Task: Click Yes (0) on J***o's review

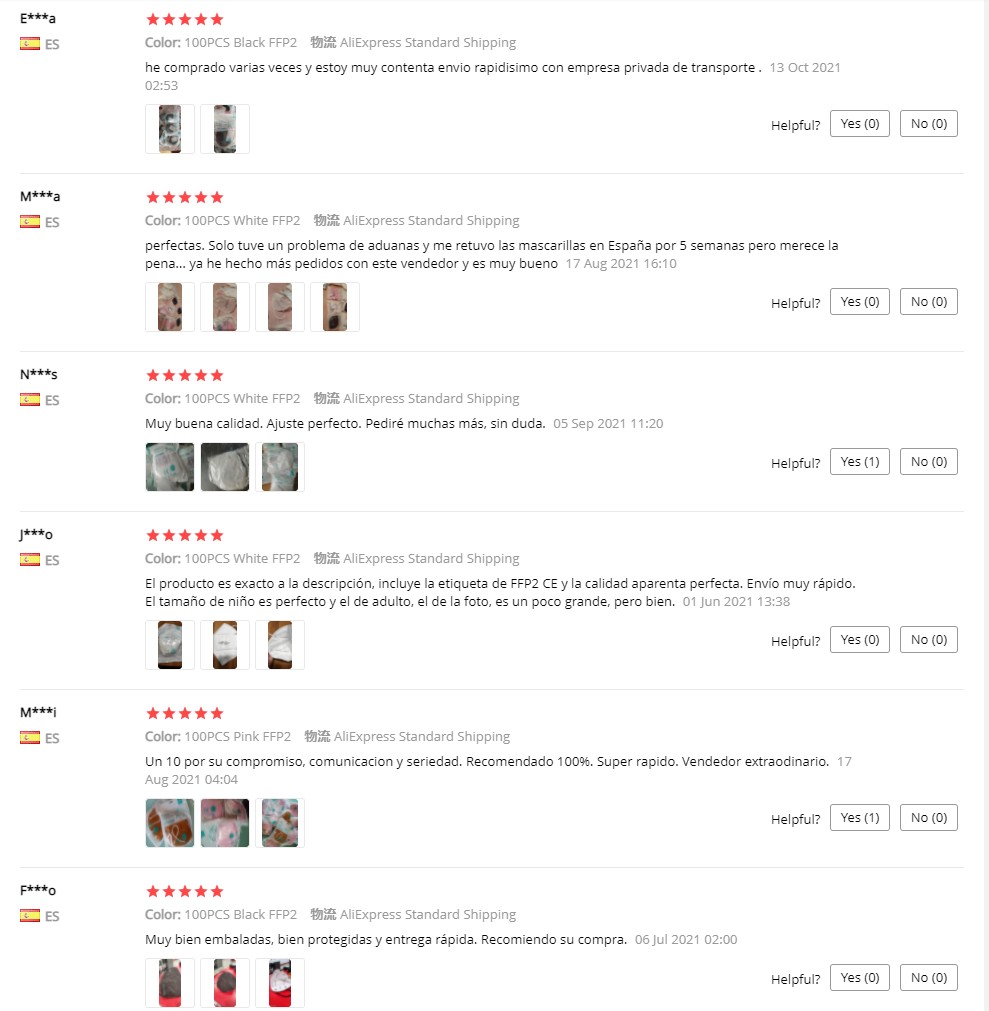Action: [x=859, y=640]
